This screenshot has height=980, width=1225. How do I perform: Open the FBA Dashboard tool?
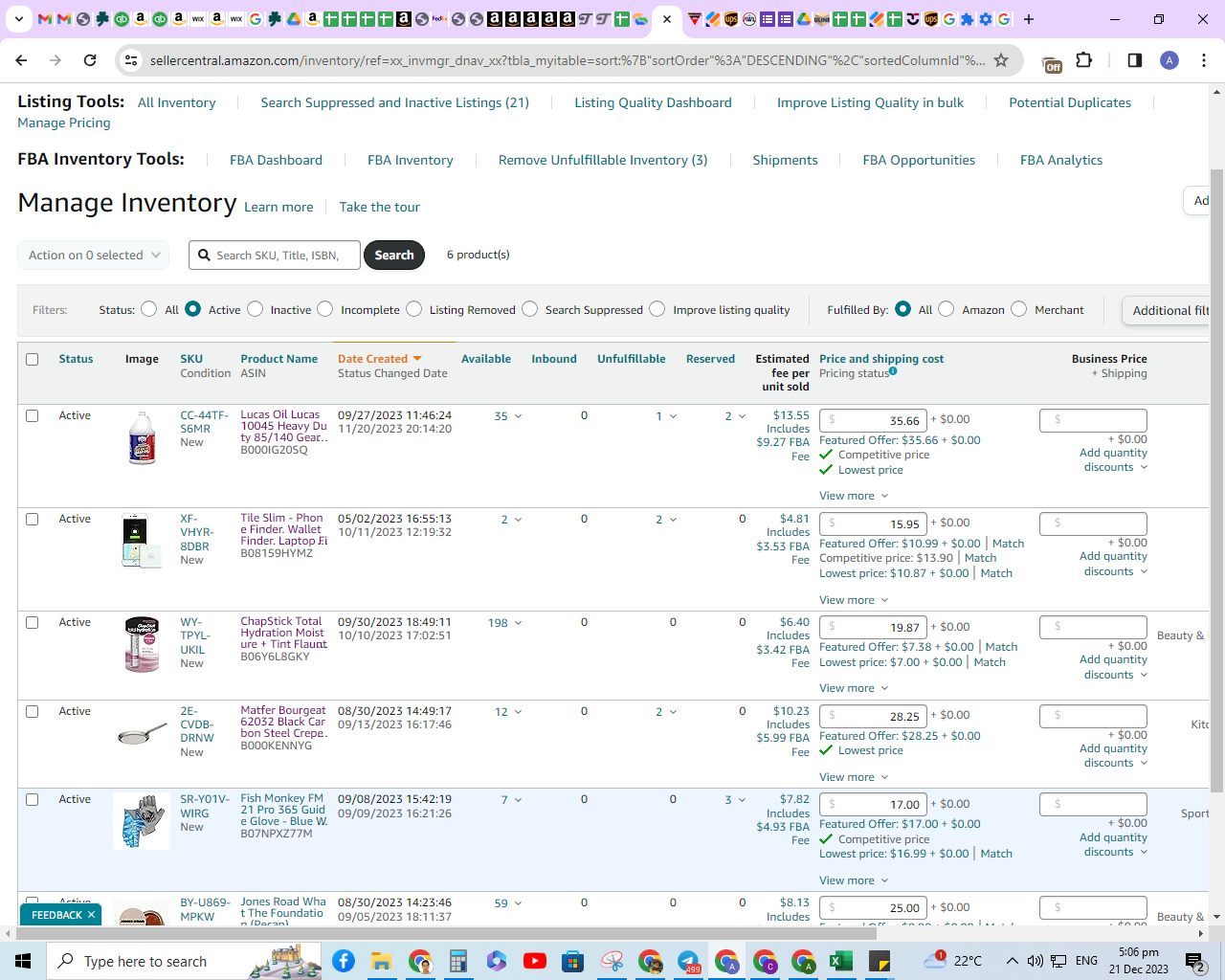click(276, 160)
